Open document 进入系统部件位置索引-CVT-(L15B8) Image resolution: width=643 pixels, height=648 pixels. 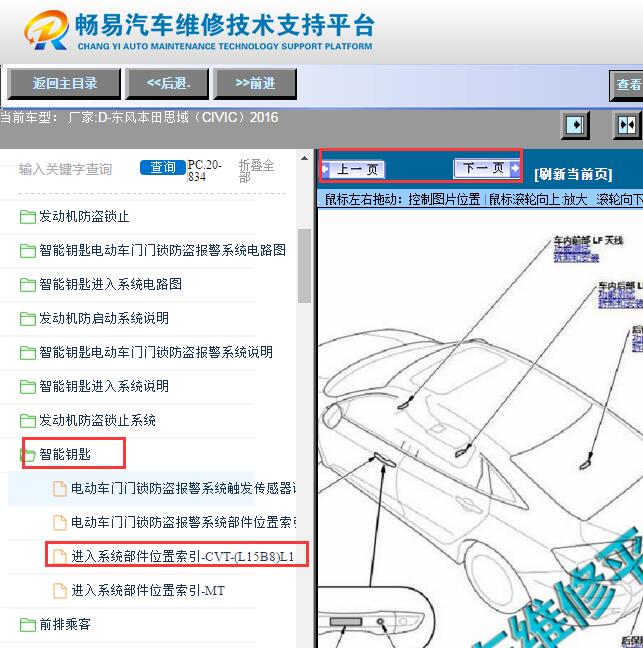point(183,557)
